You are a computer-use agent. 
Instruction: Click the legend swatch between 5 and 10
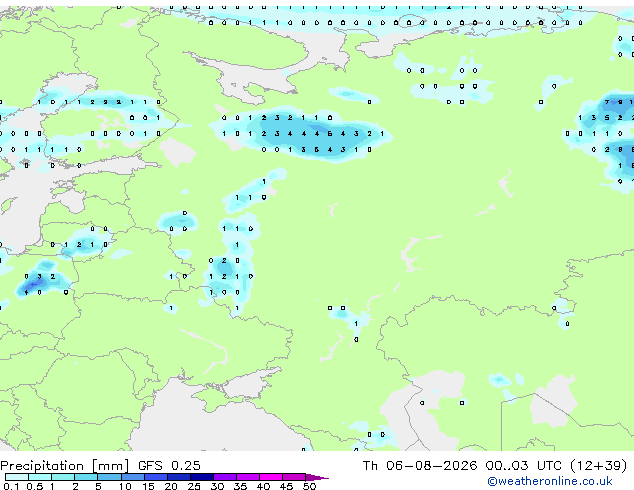point(109,477)
